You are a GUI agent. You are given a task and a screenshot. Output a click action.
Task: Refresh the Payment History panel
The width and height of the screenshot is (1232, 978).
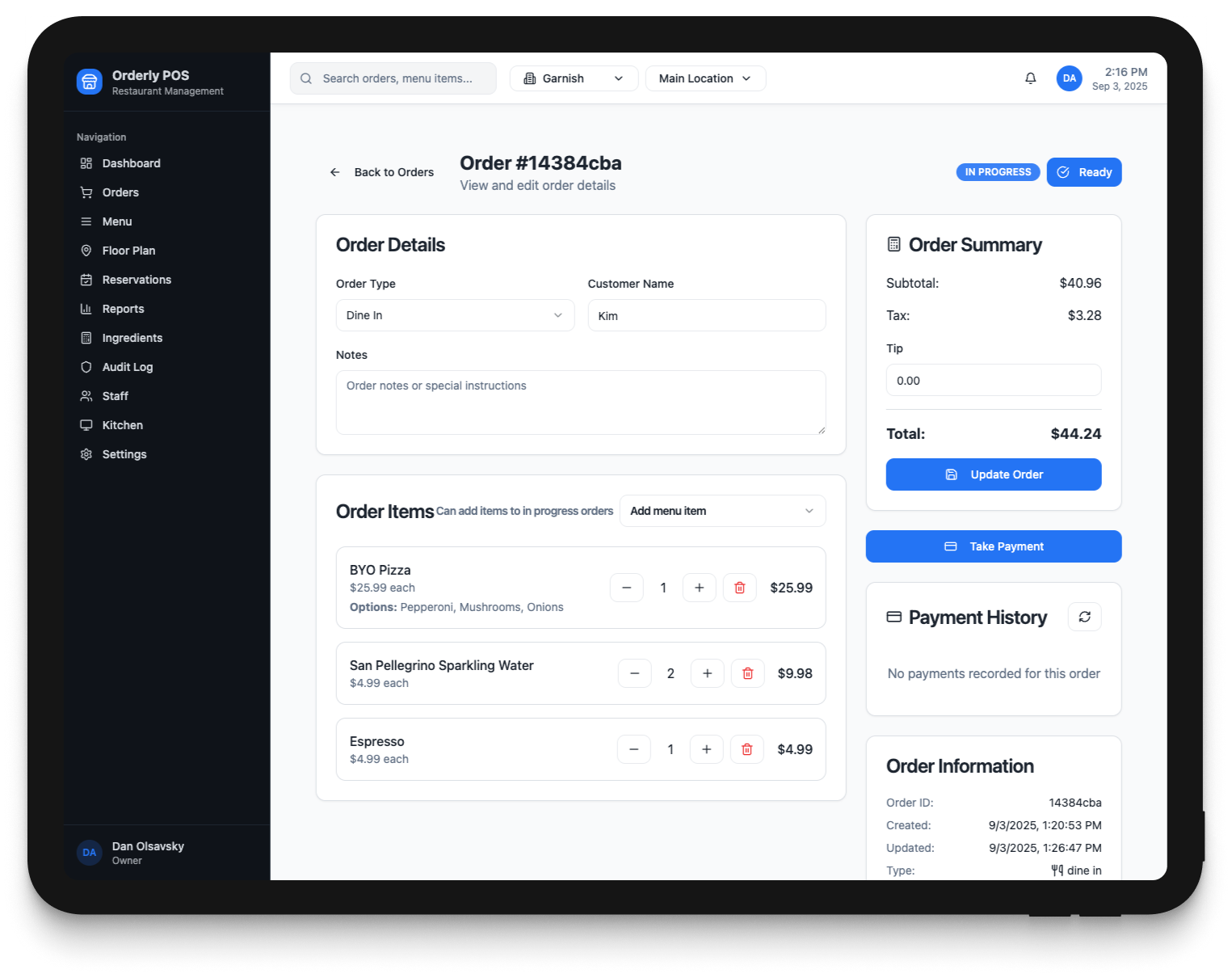coord(1084,617)
